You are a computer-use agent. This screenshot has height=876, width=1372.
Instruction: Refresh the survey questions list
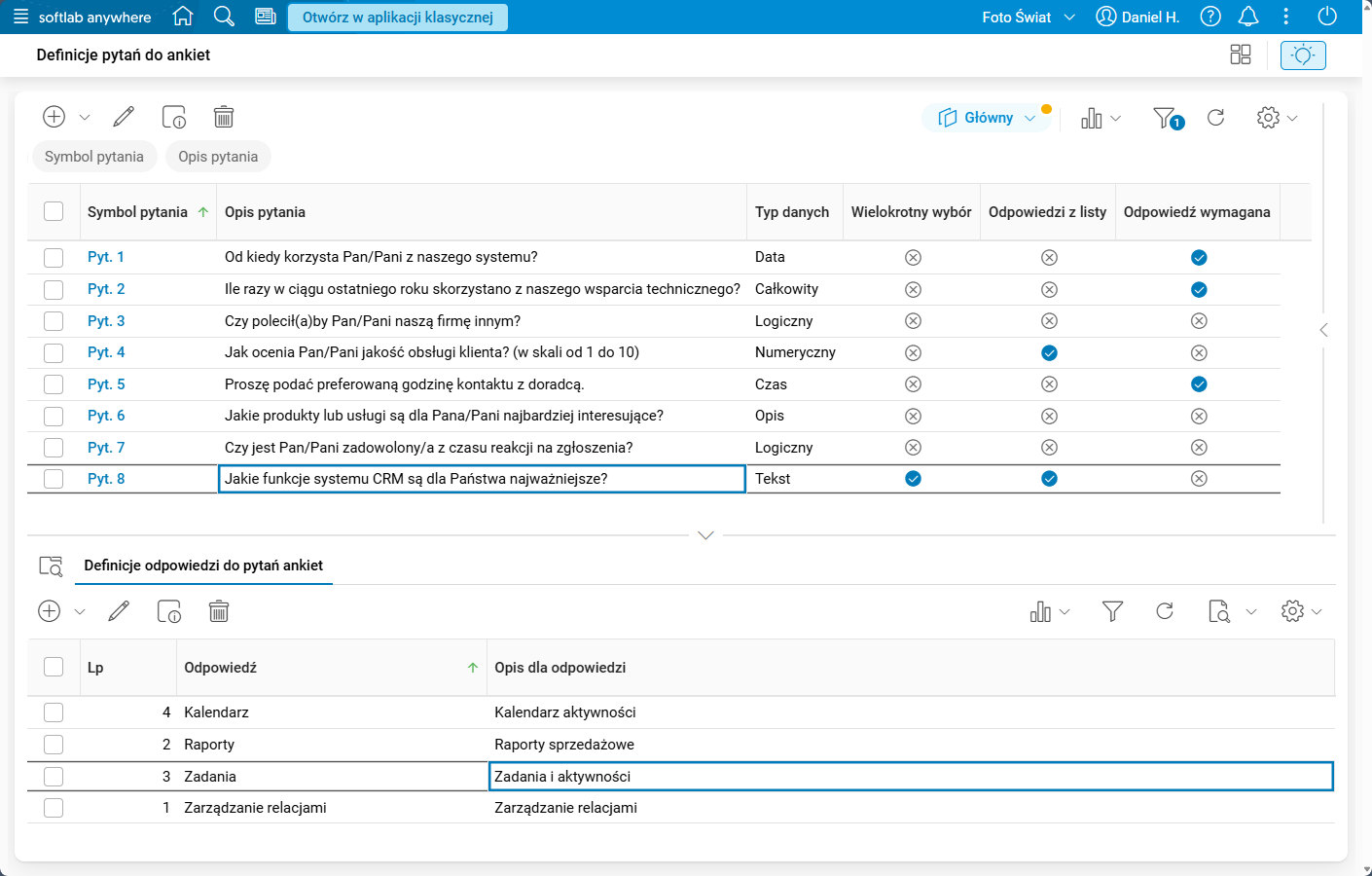[x=1215, y=118]
